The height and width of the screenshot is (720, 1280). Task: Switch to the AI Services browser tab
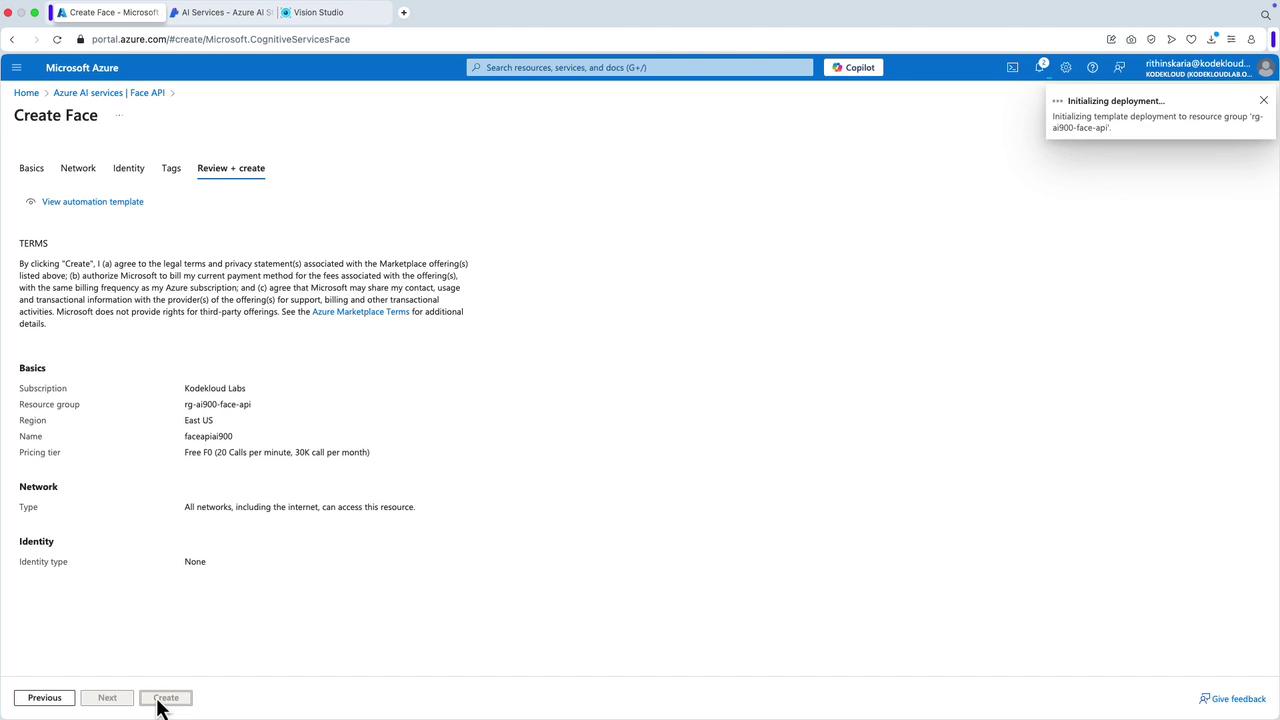pyautogui.click(x=221, y=13)
